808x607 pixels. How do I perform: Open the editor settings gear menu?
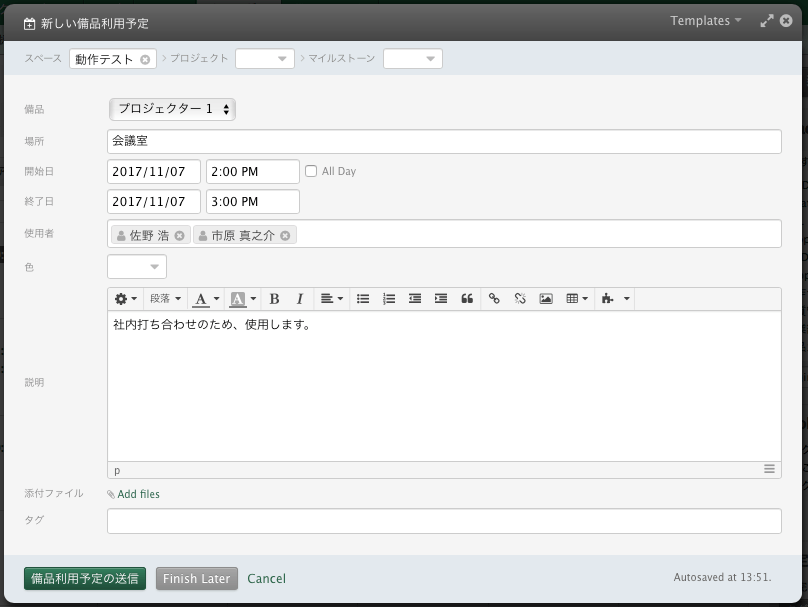coord(125,299)
